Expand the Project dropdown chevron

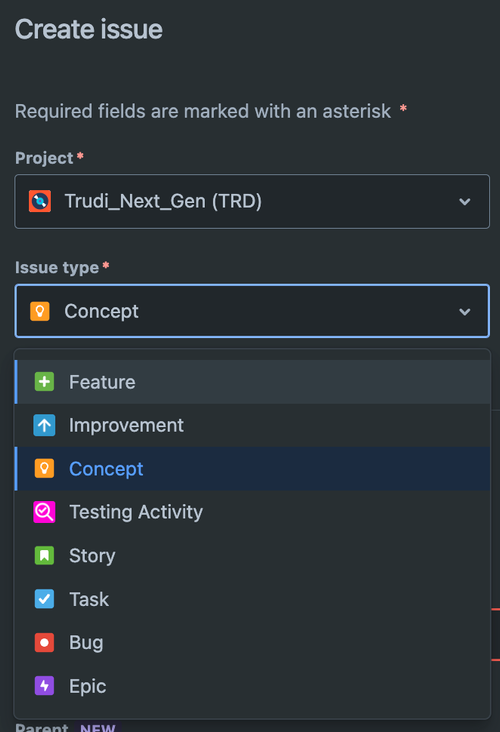465,202
